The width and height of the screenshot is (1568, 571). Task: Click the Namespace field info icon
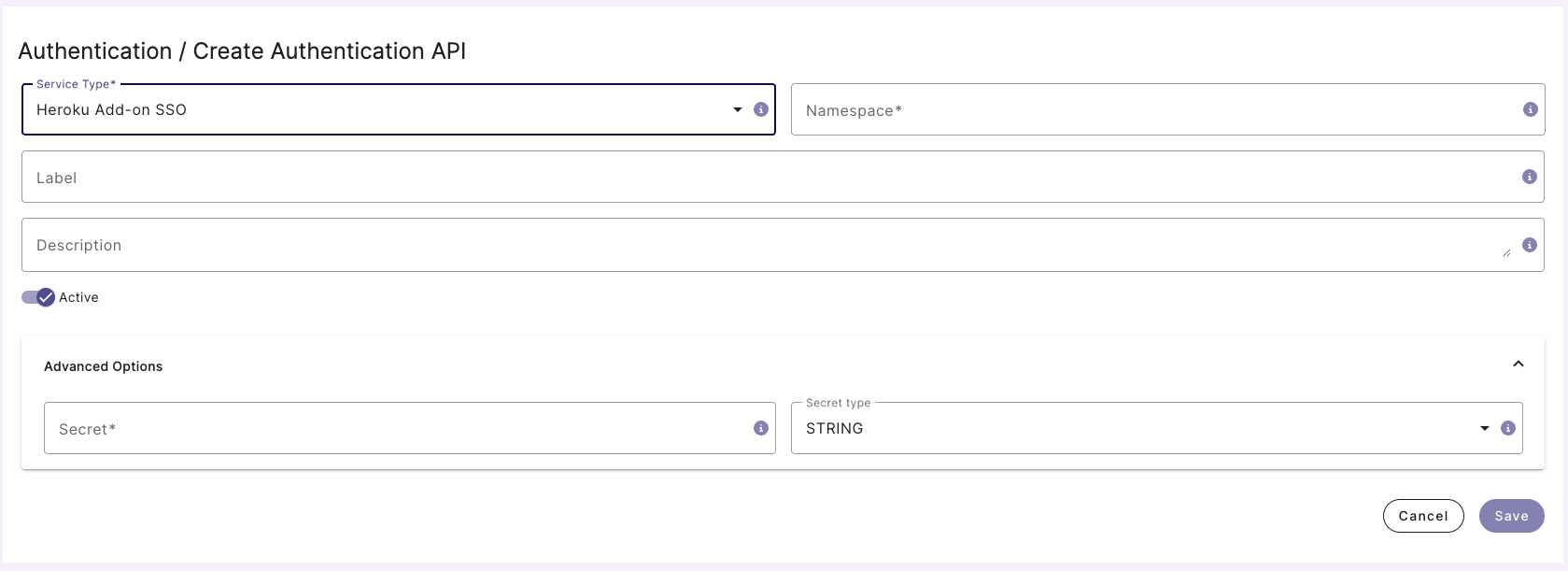click(1530, 109)
